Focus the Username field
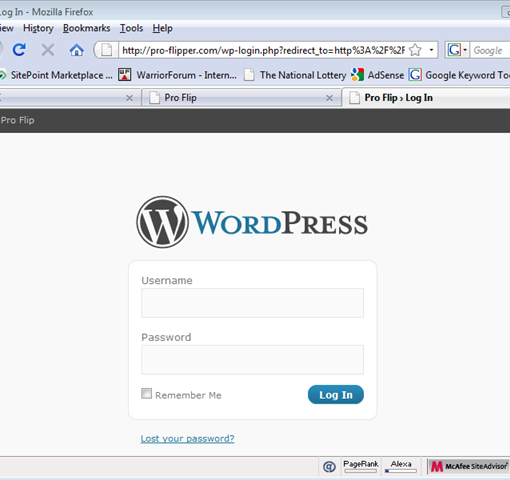 [x=252, y=303]
